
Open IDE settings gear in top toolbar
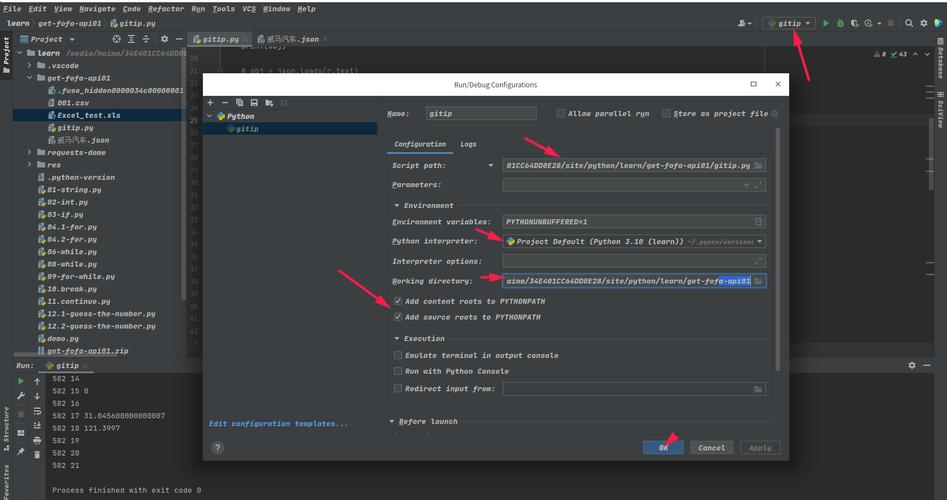point(923,23)
